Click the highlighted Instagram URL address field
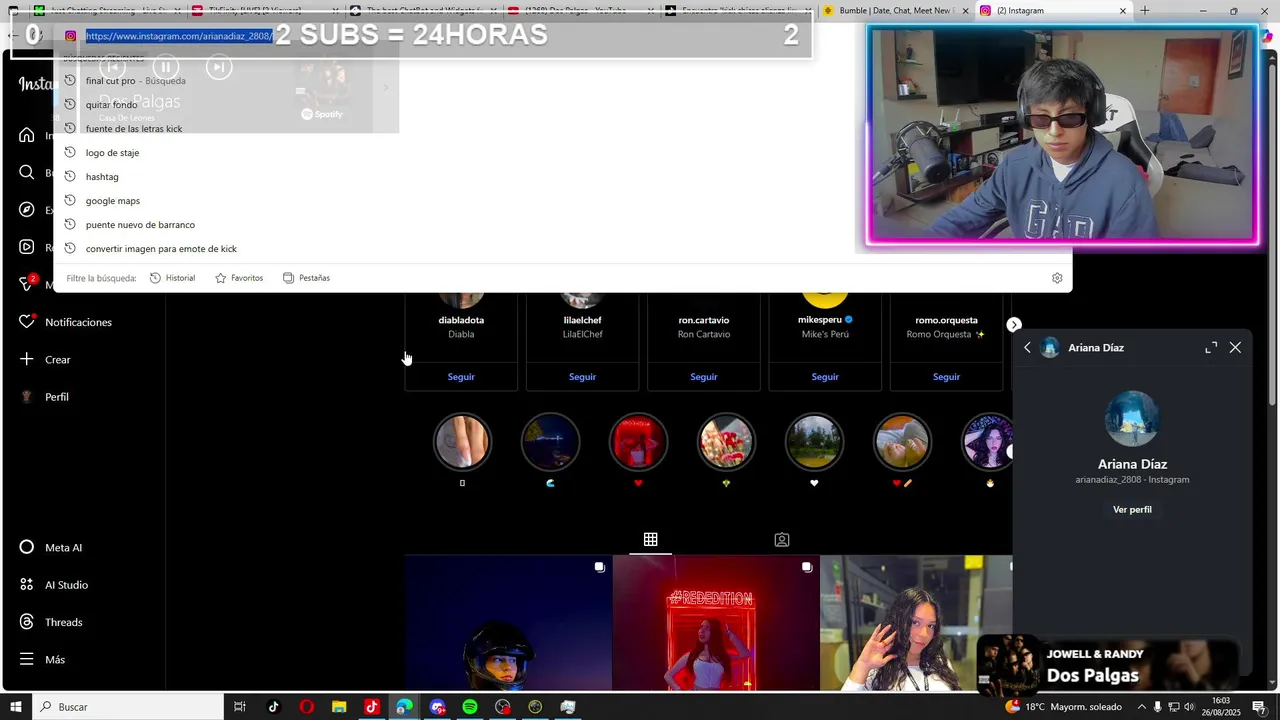The width and height of the screenshot is (1280, 720). pos(178,36)
